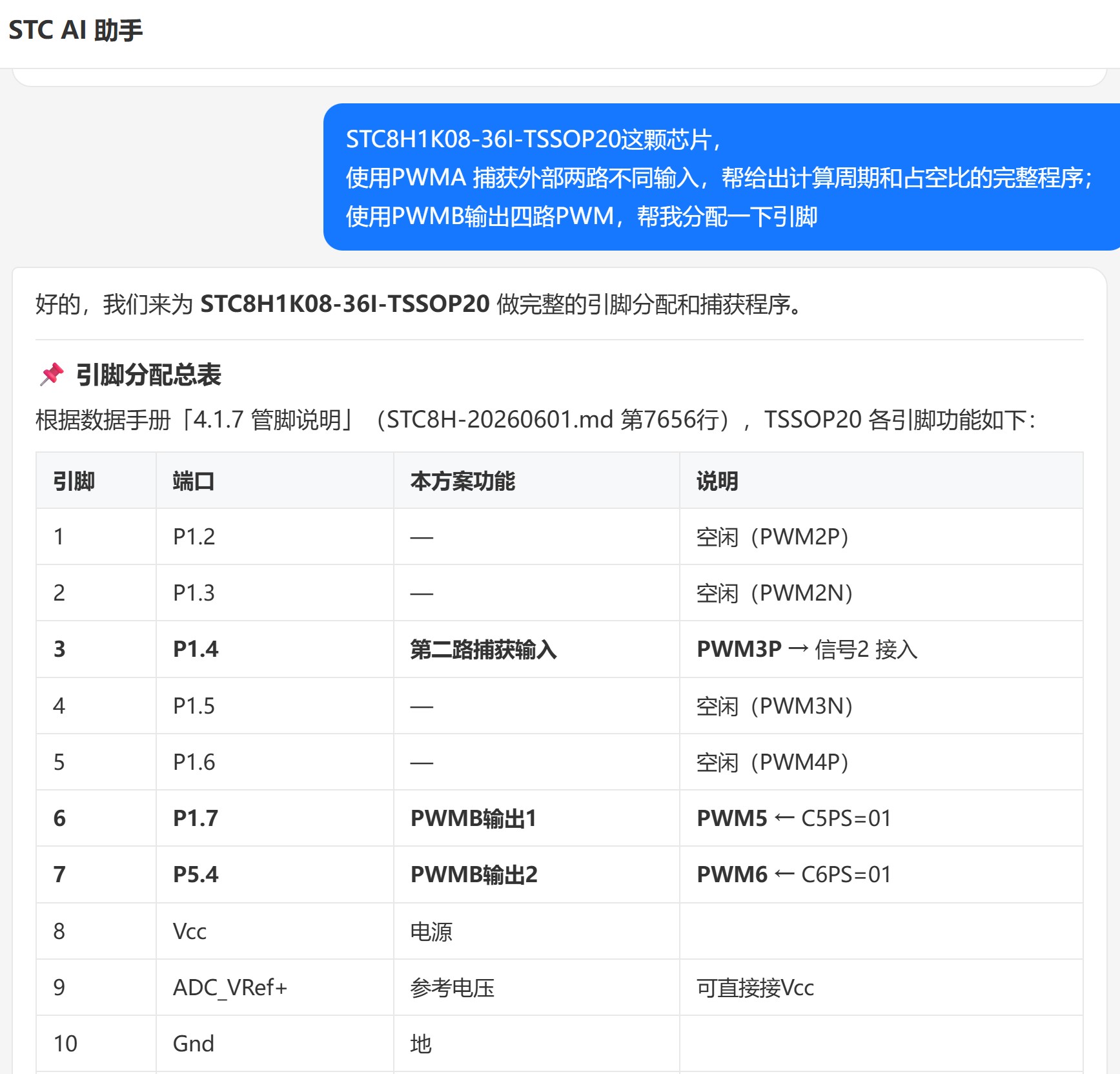Select the 电源 function cell
This screenshot has width=1120, height=1074.
tap(536, 931)
